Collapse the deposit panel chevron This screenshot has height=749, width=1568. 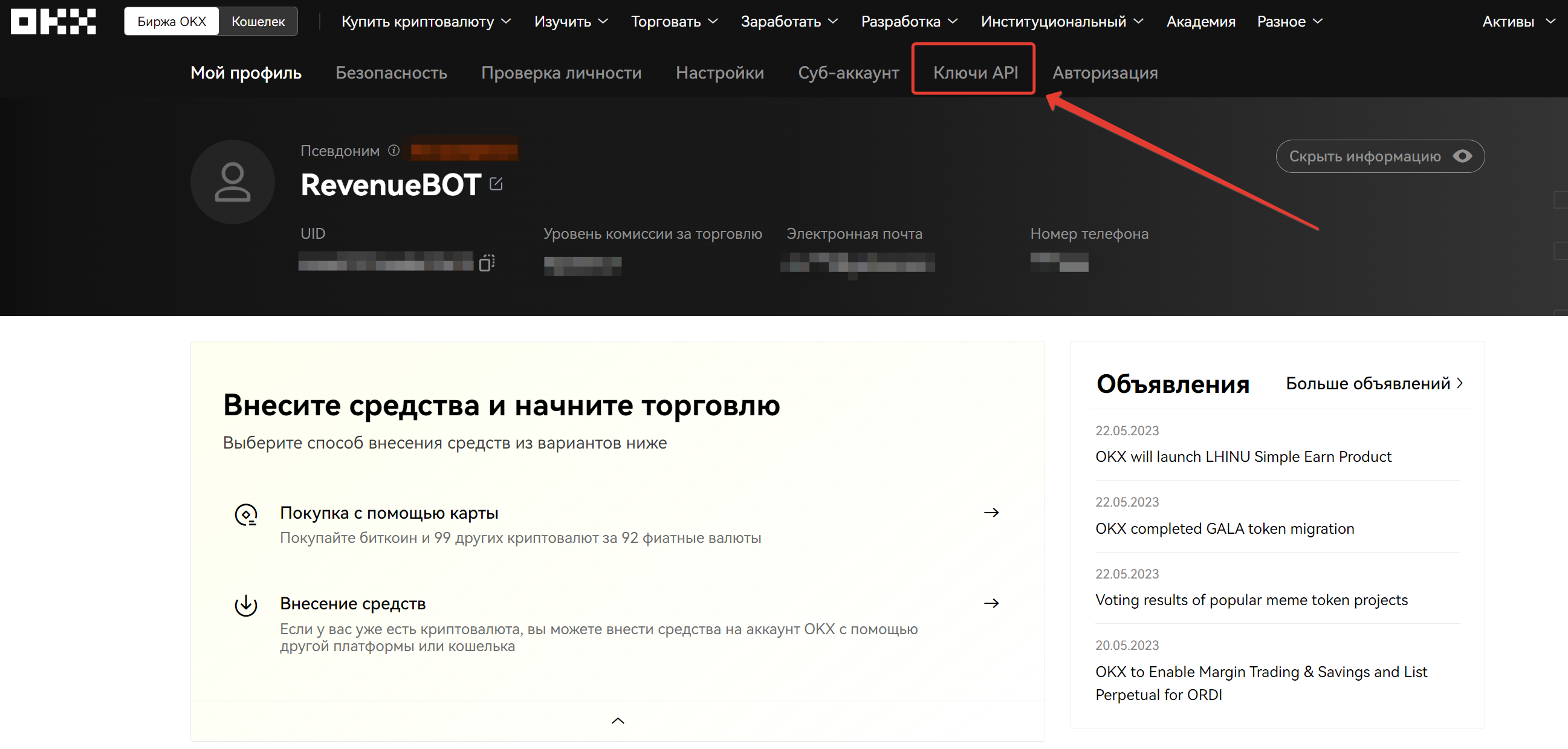coord(618,721)
